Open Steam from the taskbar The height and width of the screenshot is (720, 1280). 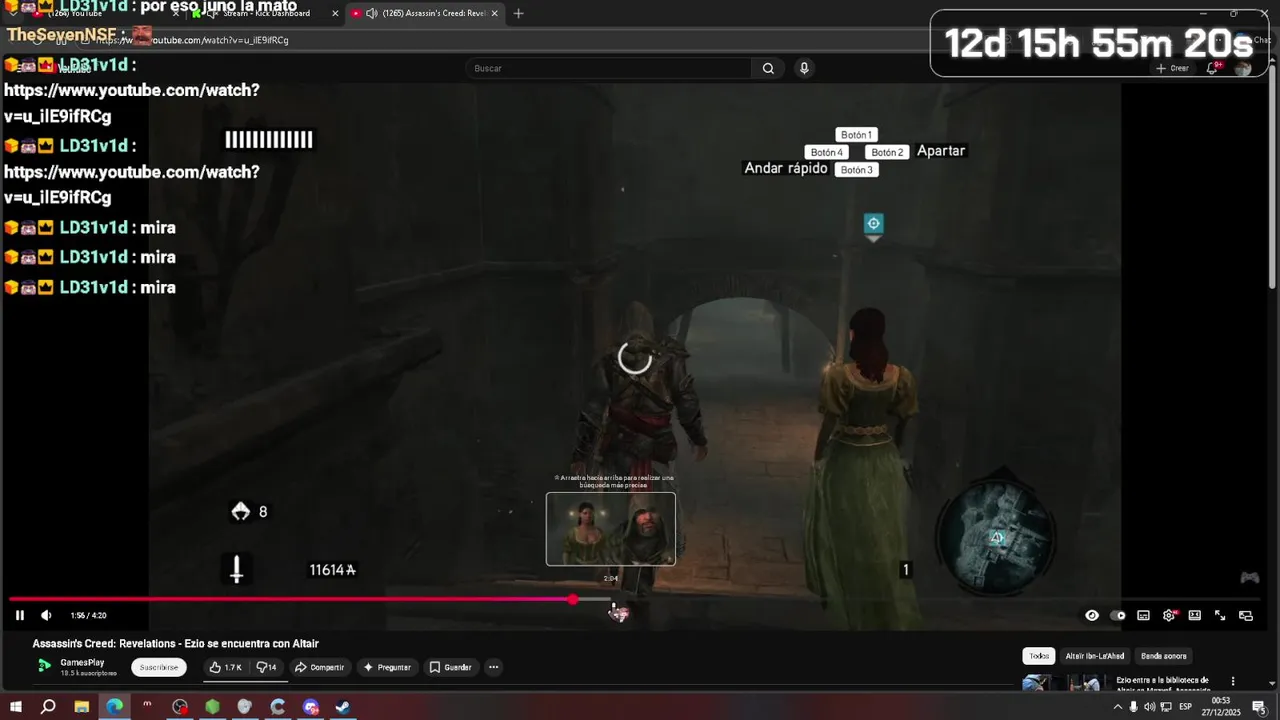pos(342,707)
